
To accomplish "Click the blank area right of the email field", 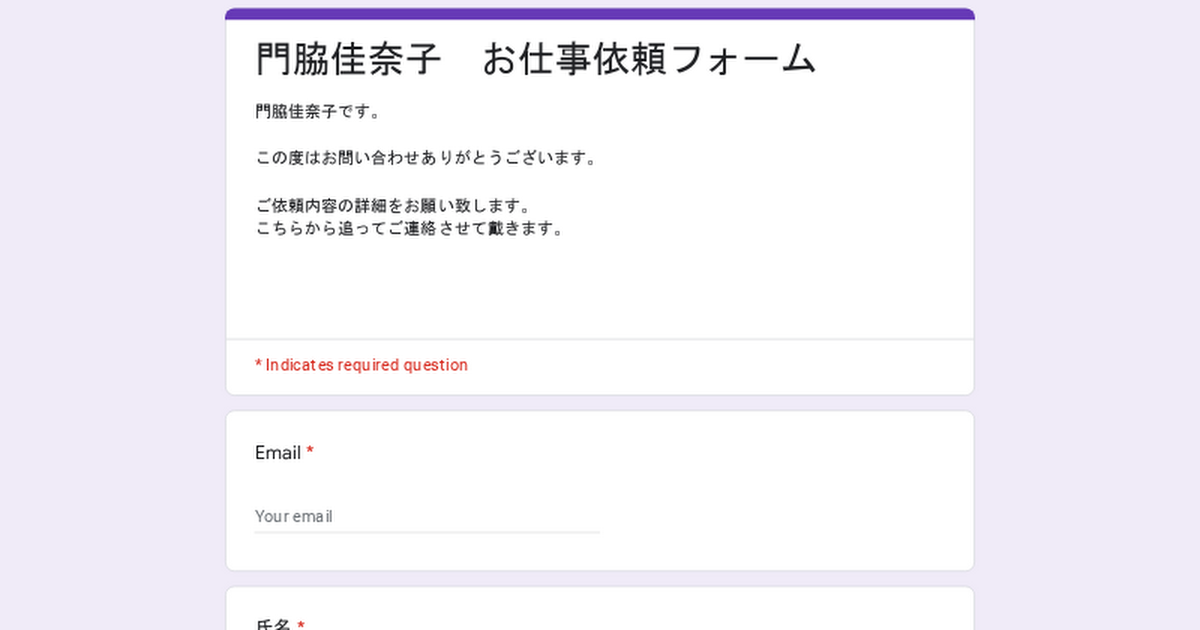I will 780,516.
